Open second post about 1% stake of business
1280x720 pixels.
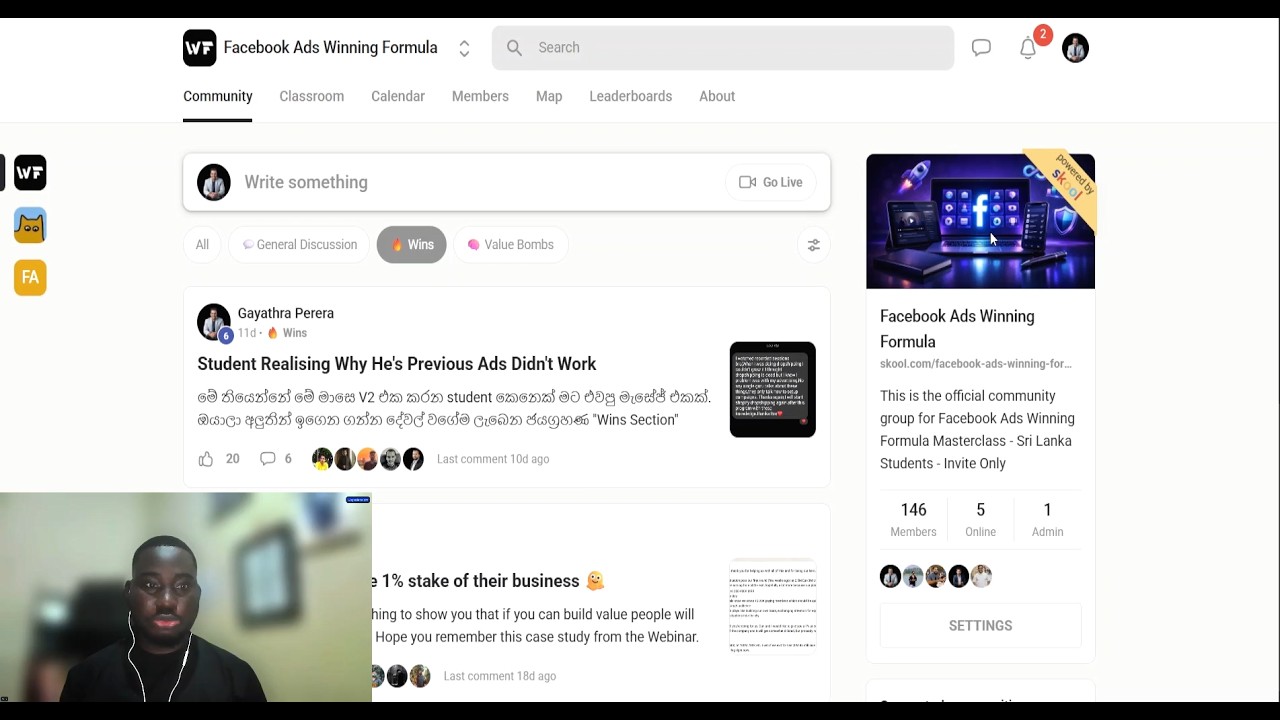[x=489, y=581]
